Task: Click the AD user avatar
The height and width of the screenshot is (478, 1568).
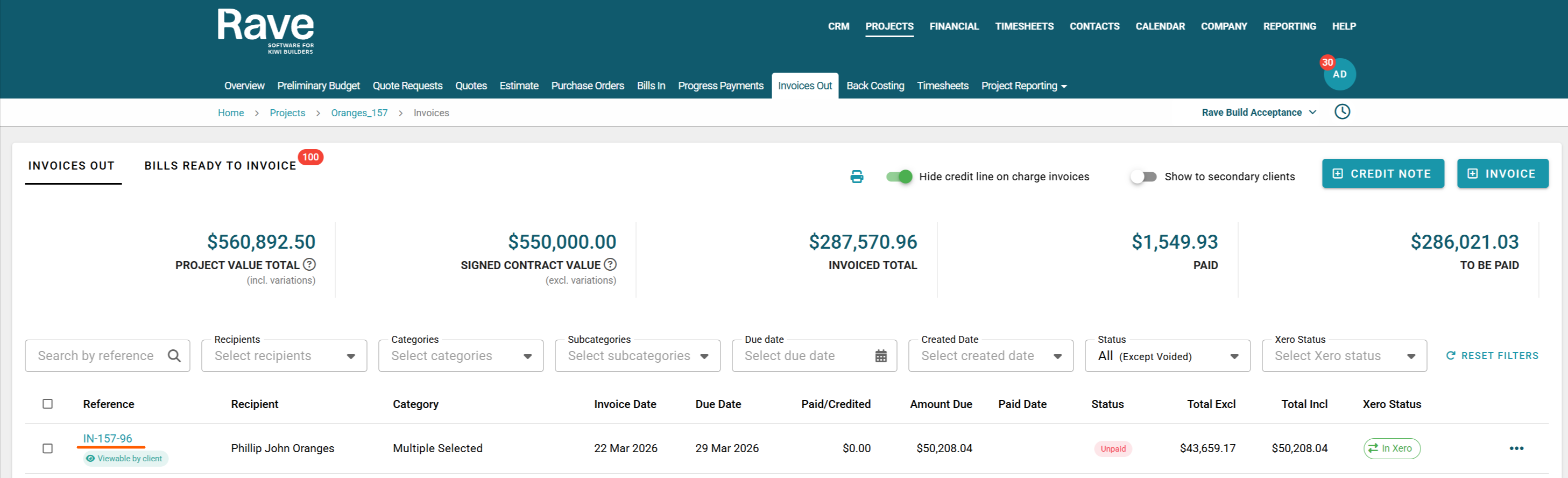Action: [1339, 74]
